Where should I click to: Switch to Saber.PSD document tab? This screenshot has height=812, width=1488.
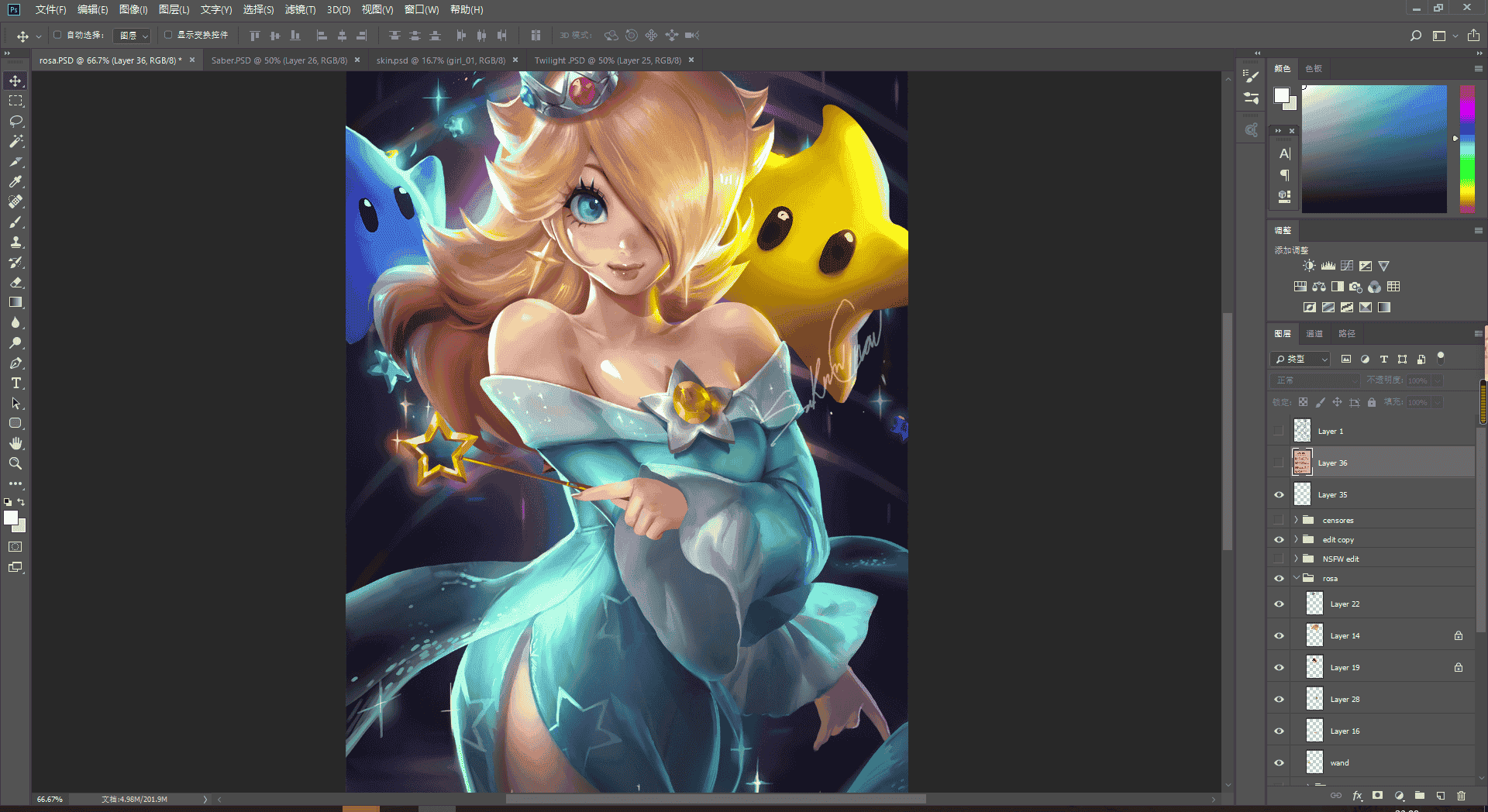[279, 60]
